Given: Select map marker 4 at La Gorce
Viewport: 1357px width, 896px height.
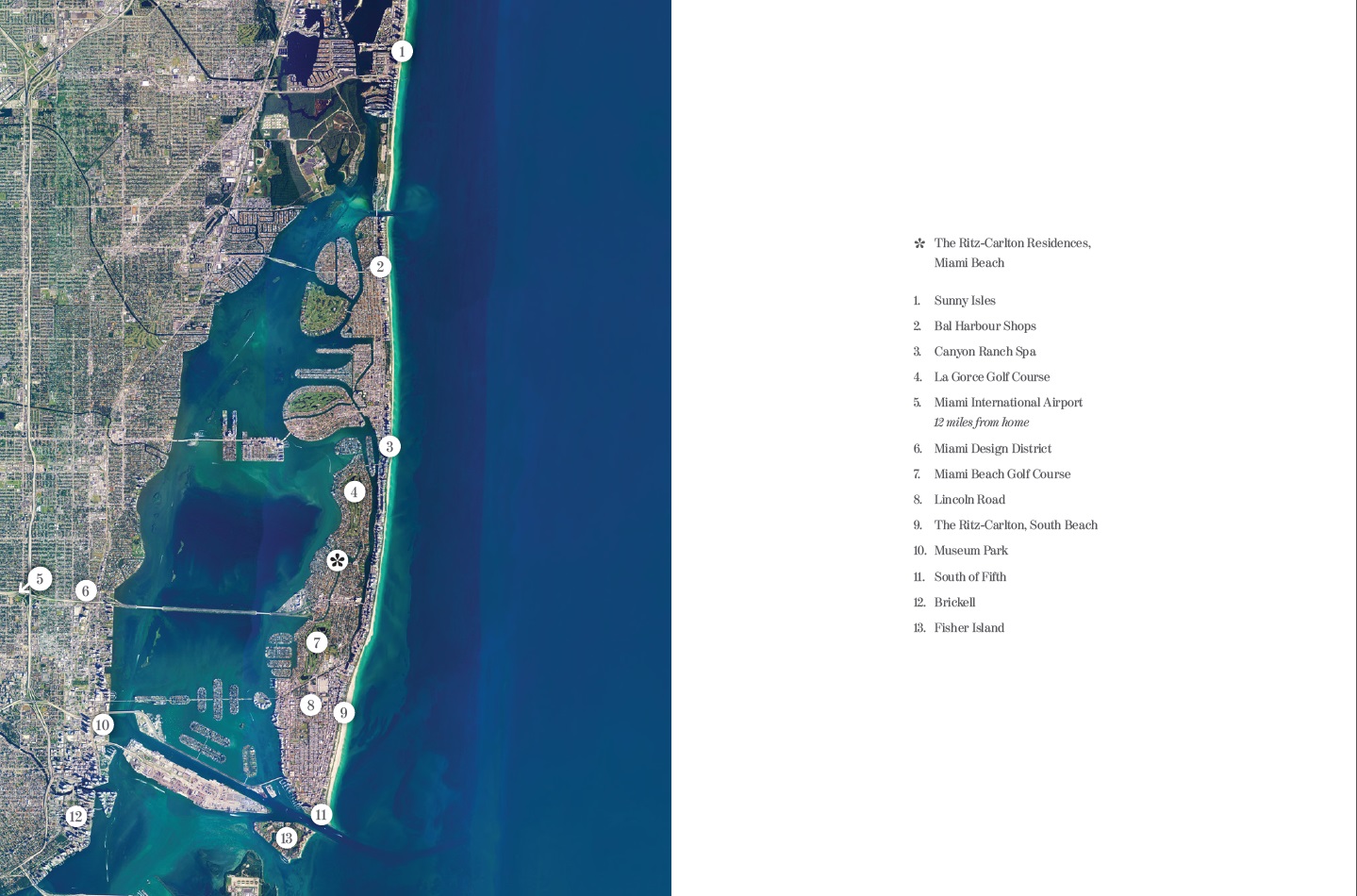Looking at the screenshot, I should (355, 491).
